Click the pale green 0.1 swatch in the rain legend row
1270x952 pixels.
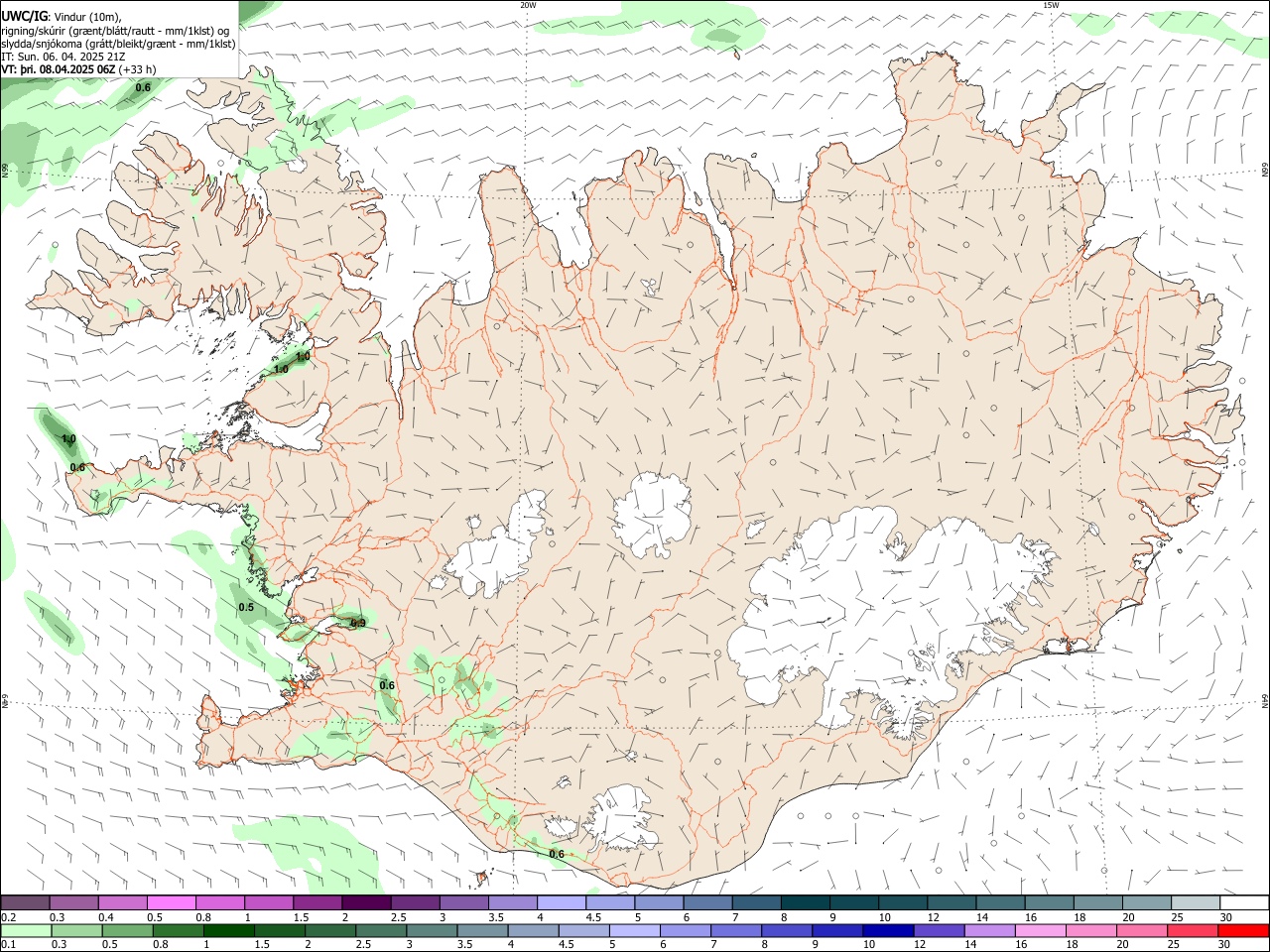point(27,930)
